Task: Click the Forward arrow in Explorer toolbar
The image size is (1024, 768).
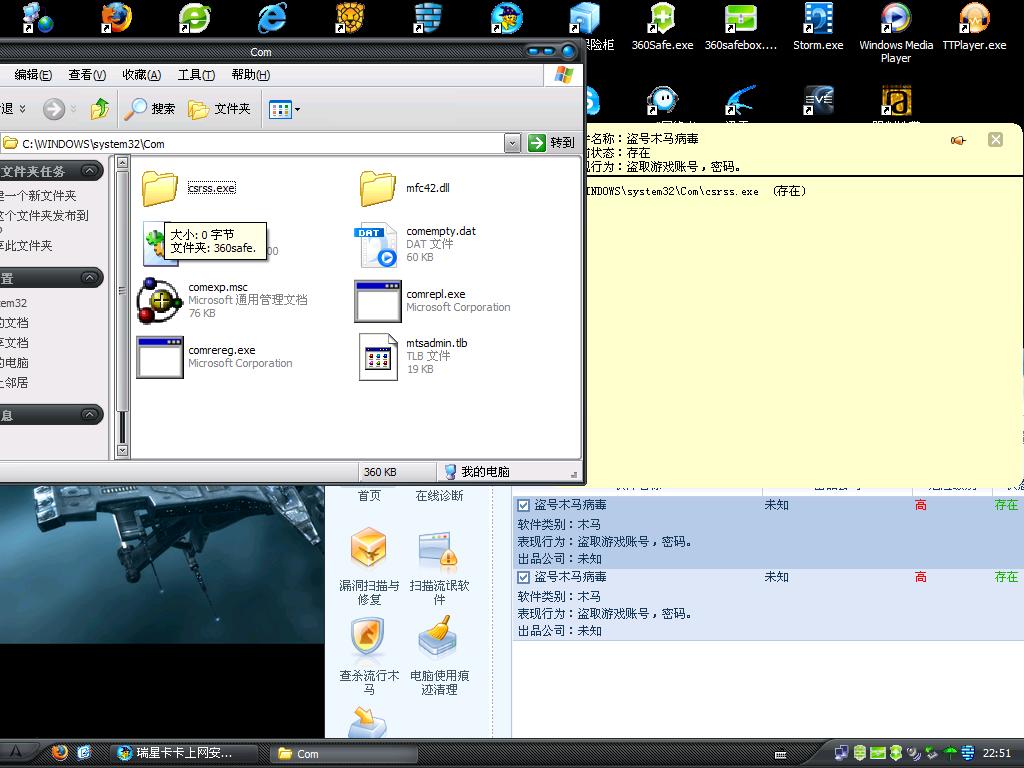Action: point(54,108)
